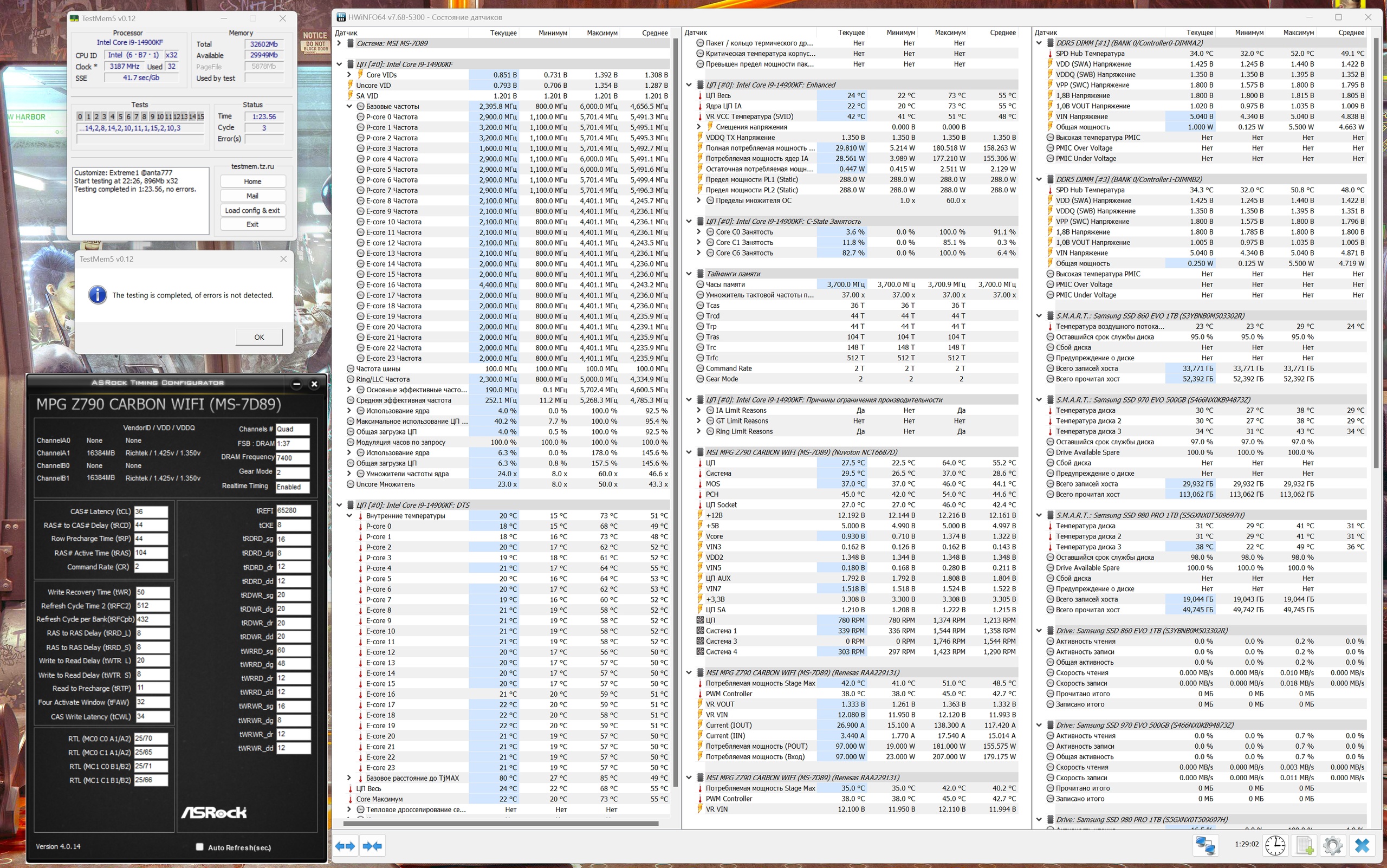This screenshot has width=1387, height=868.
Task: Enable the Auto Refresh(sec) checkbox
Action: coord(200,847)
